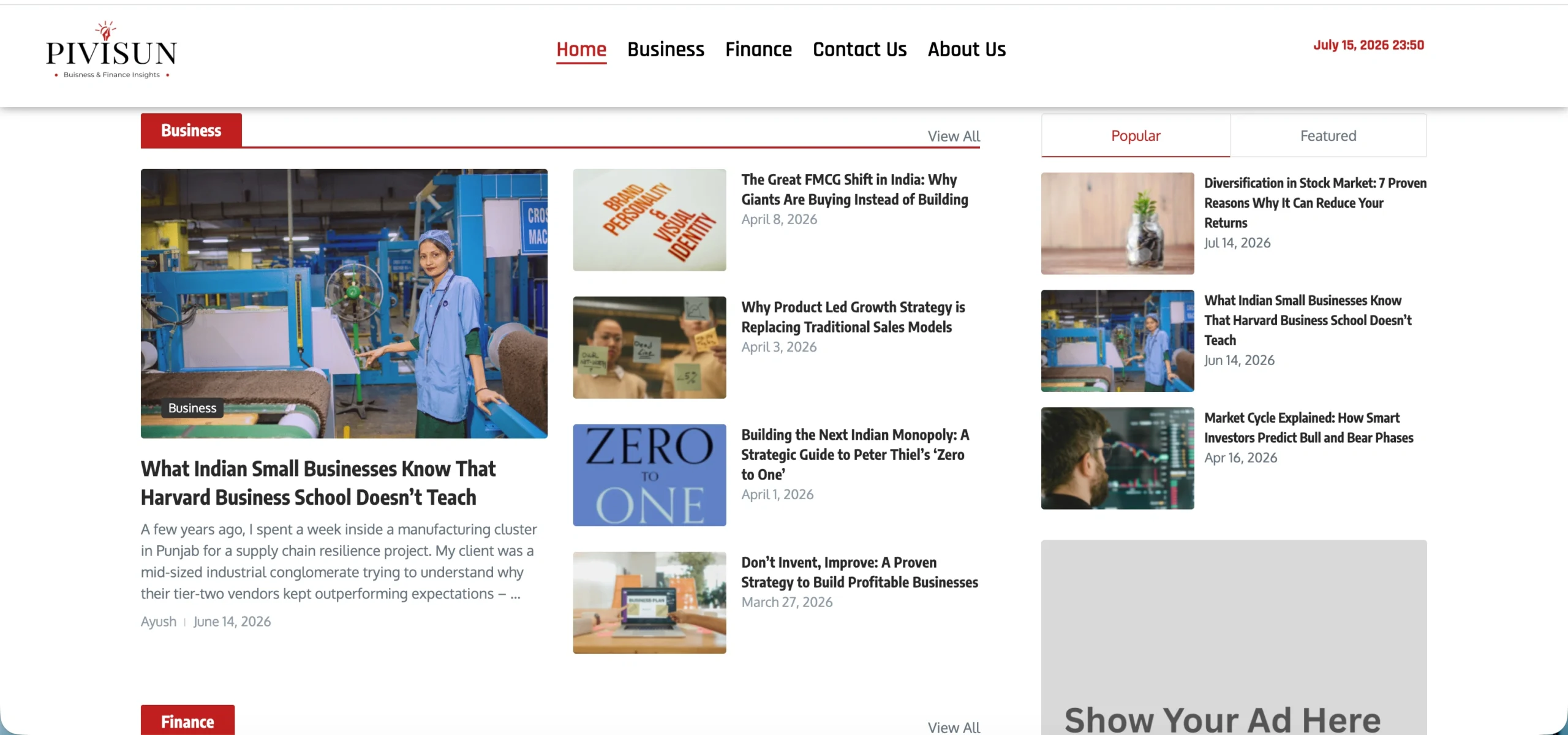Click View All in Finance section
The width and height of the screenshot is (1568, 735).
(x=954, y=727)
